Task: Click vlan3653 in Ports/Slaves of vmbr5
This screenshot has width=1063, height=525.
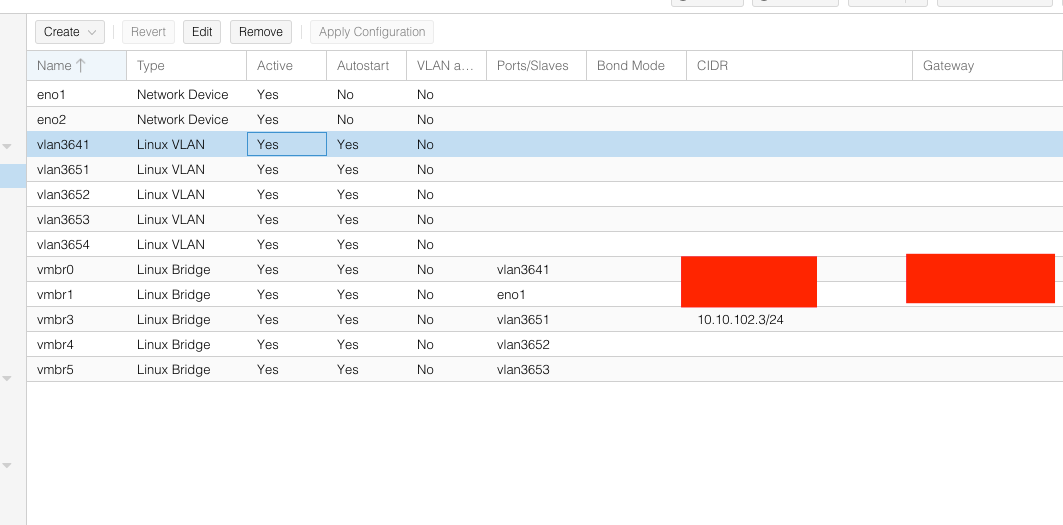Action: (523, 370)
